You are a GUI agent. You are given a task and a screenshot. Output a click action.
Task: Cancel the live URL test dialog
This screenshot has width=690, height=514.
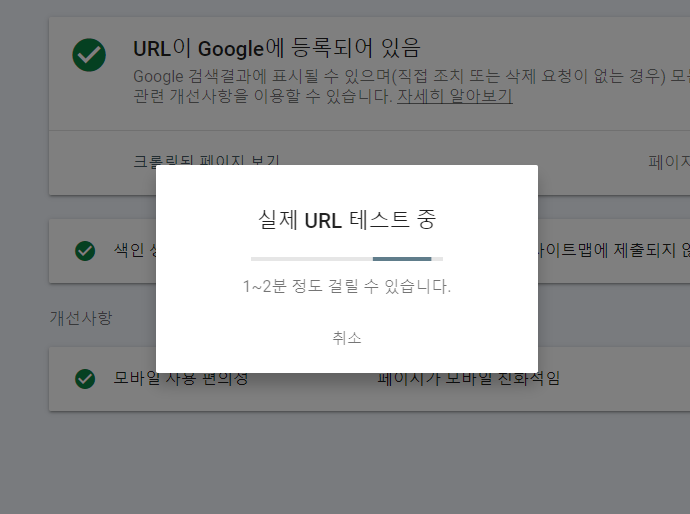point(347,338)
